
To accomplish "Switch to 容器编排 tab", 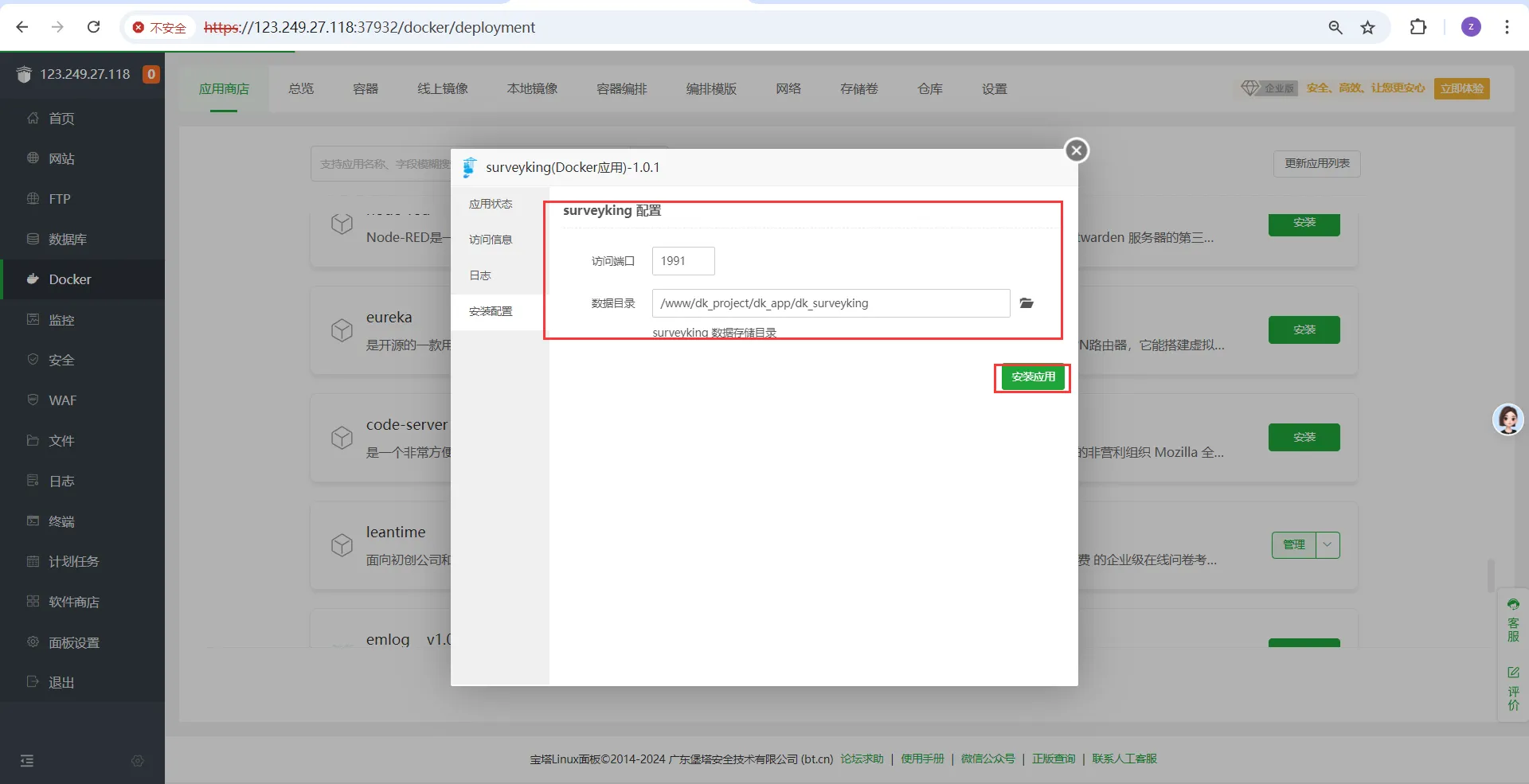I will tap(622, 88).
